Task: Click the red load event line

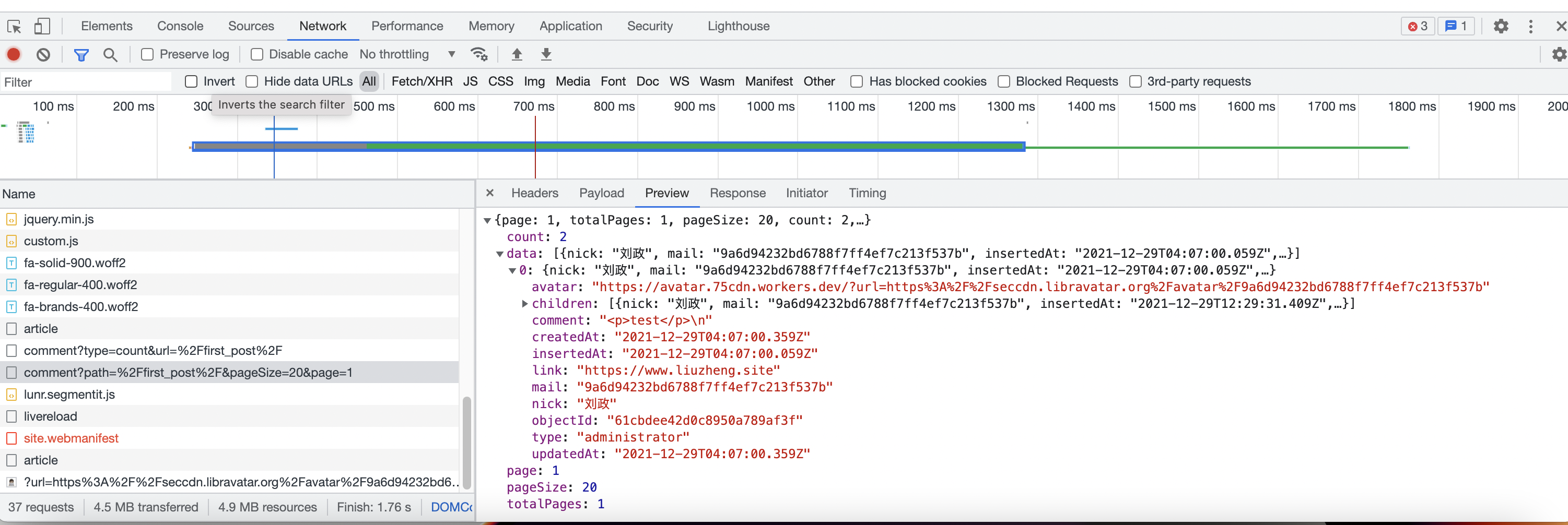Action: click(535, 147)
